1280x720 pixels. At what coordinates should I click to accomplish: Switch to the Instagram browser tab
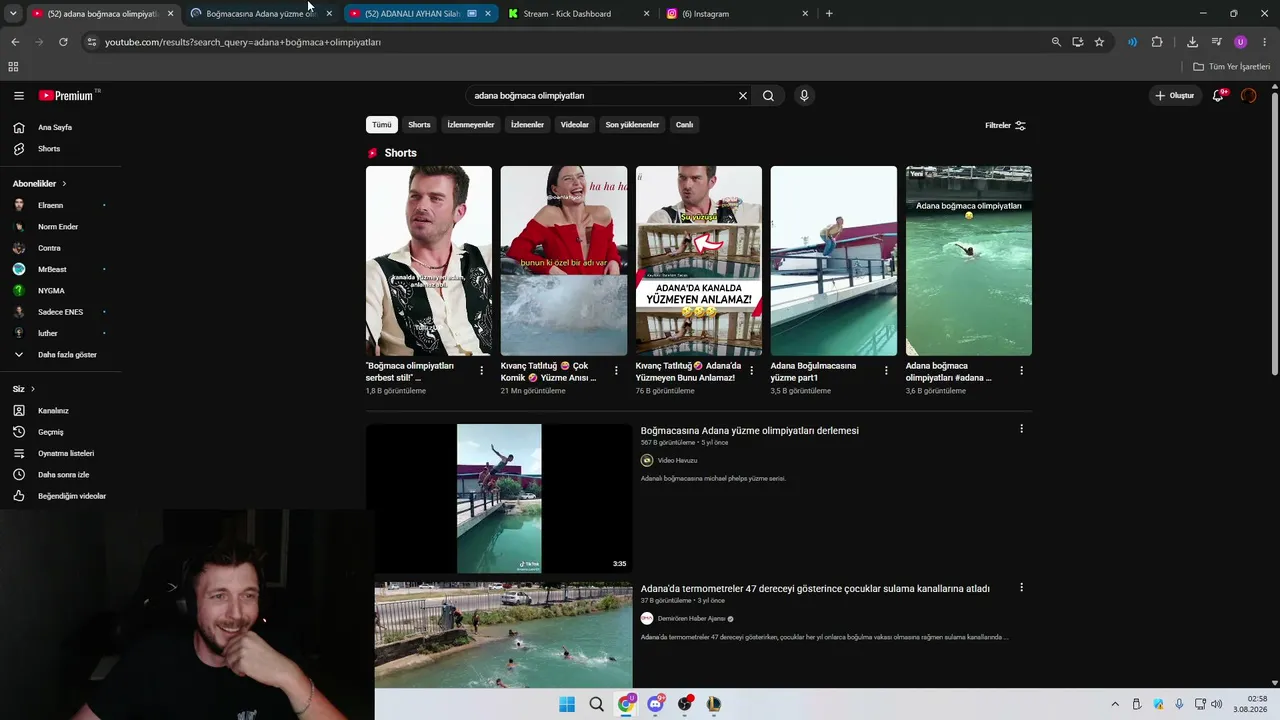tap(738, 14)
